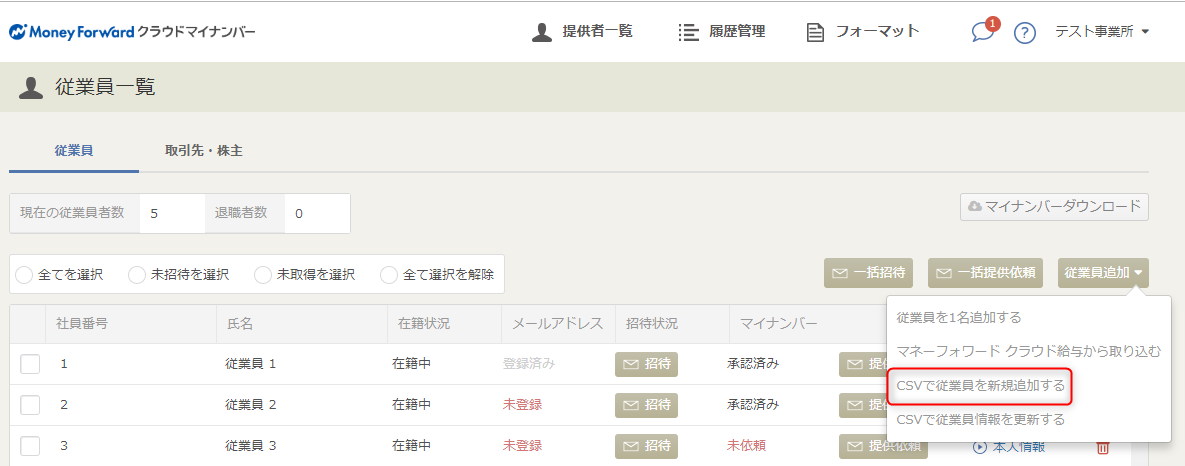Click the 一括提供依頼 button
1185x466 pixels.
point(986,273)
